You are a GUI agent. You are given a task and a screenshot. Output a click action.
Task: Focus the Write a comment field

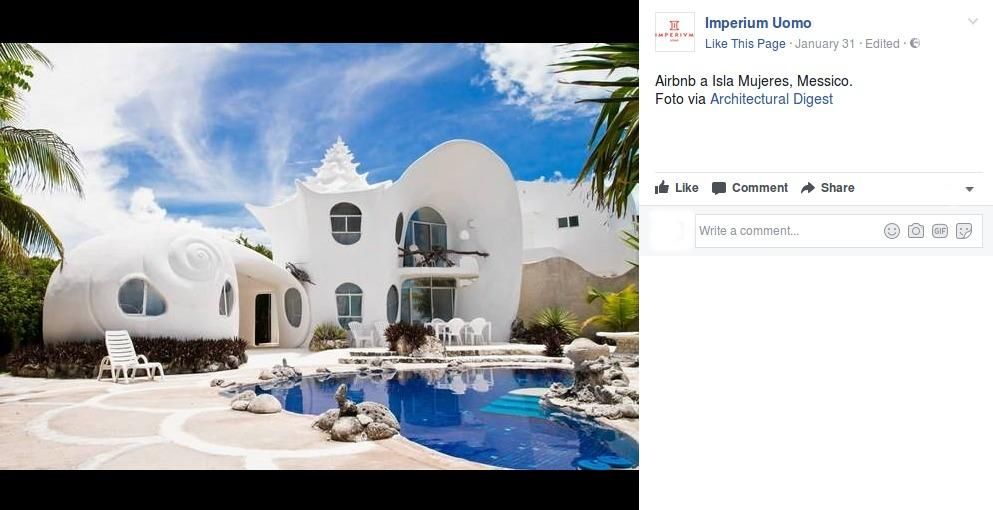tap(838, 231)
